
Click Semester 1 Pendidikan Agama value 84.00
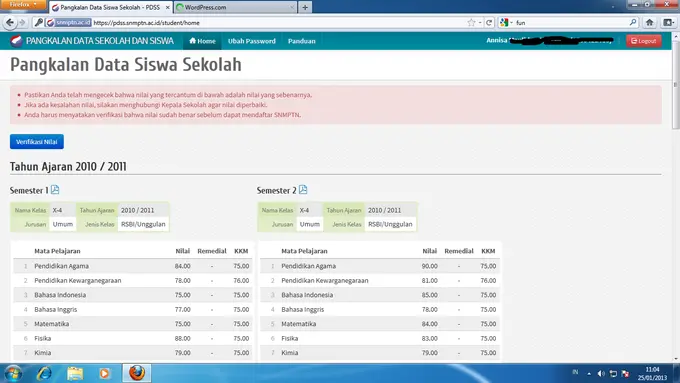(x=183, y=266)
